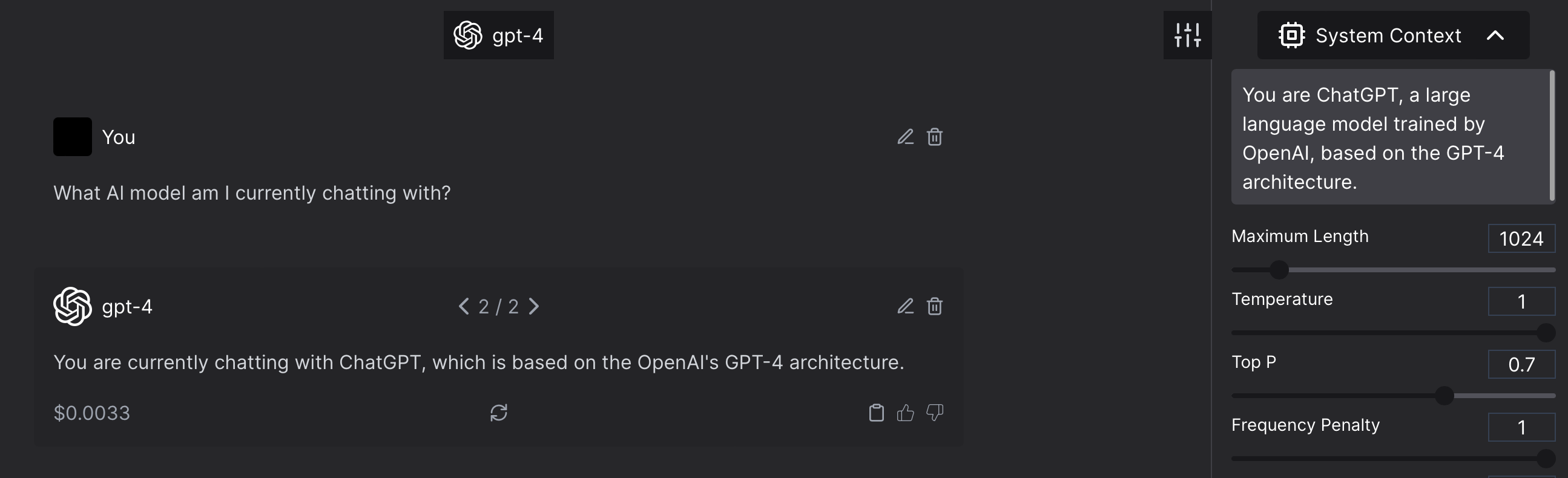Delete the user message with trash icon
Image resolution: width=1568 pixels, height=478 pixels.
(934, 137)
